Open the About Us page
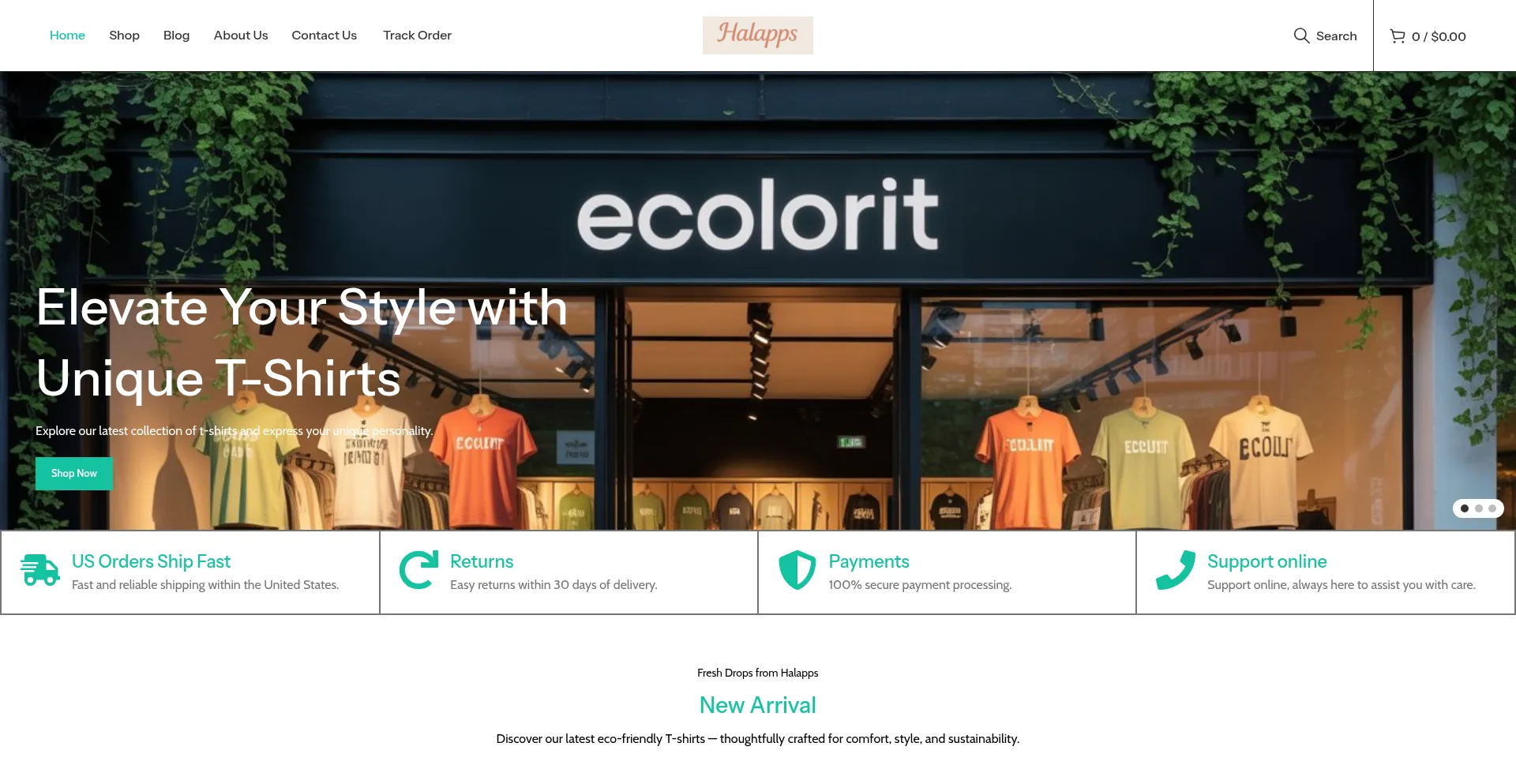The width and height of the screenshot is (1516, 784). 241,36
